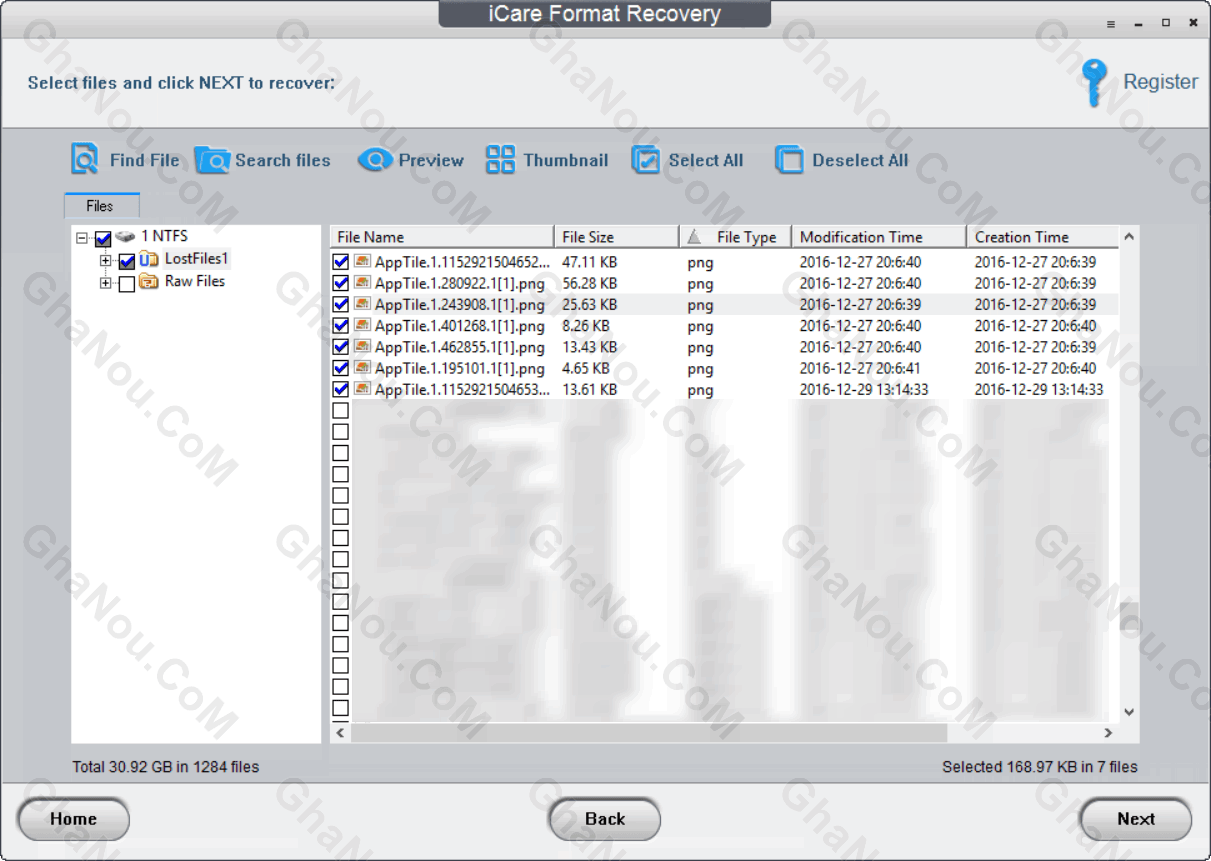Click horizontal scrollbar left arrow
Screen dimensions: 1211x861
coord(341,733)
